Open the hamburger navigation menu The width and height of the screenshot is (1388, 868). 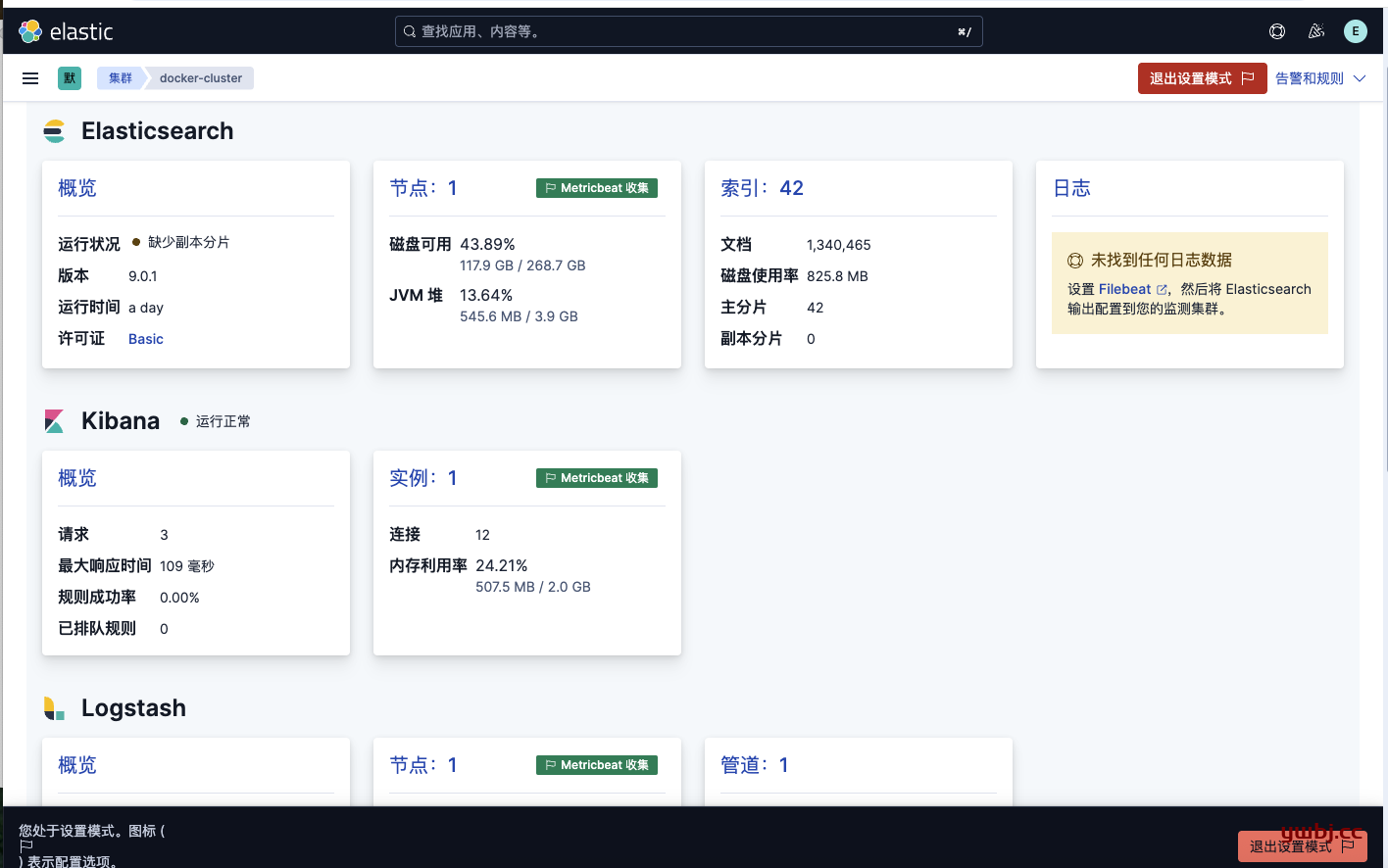[30, 78]
